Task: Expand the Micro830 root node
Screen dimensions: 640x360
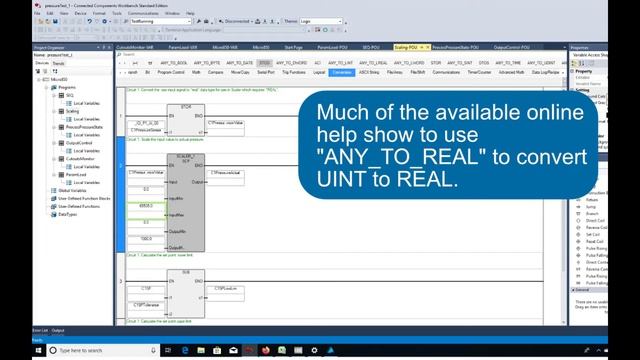Action: (x=39, y=80)
